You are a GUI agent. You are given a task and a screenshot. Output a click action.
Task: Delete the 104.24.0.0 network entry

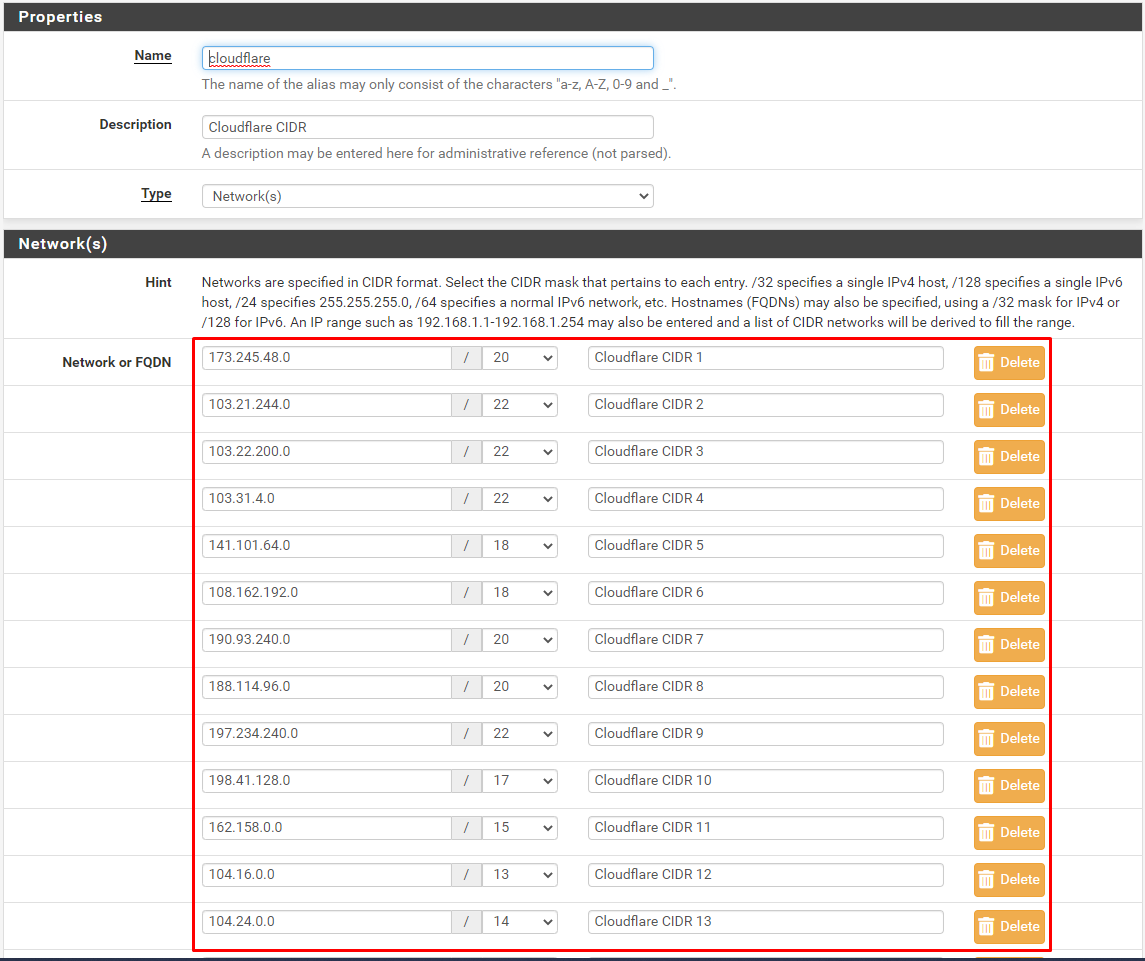point(1008,927)
